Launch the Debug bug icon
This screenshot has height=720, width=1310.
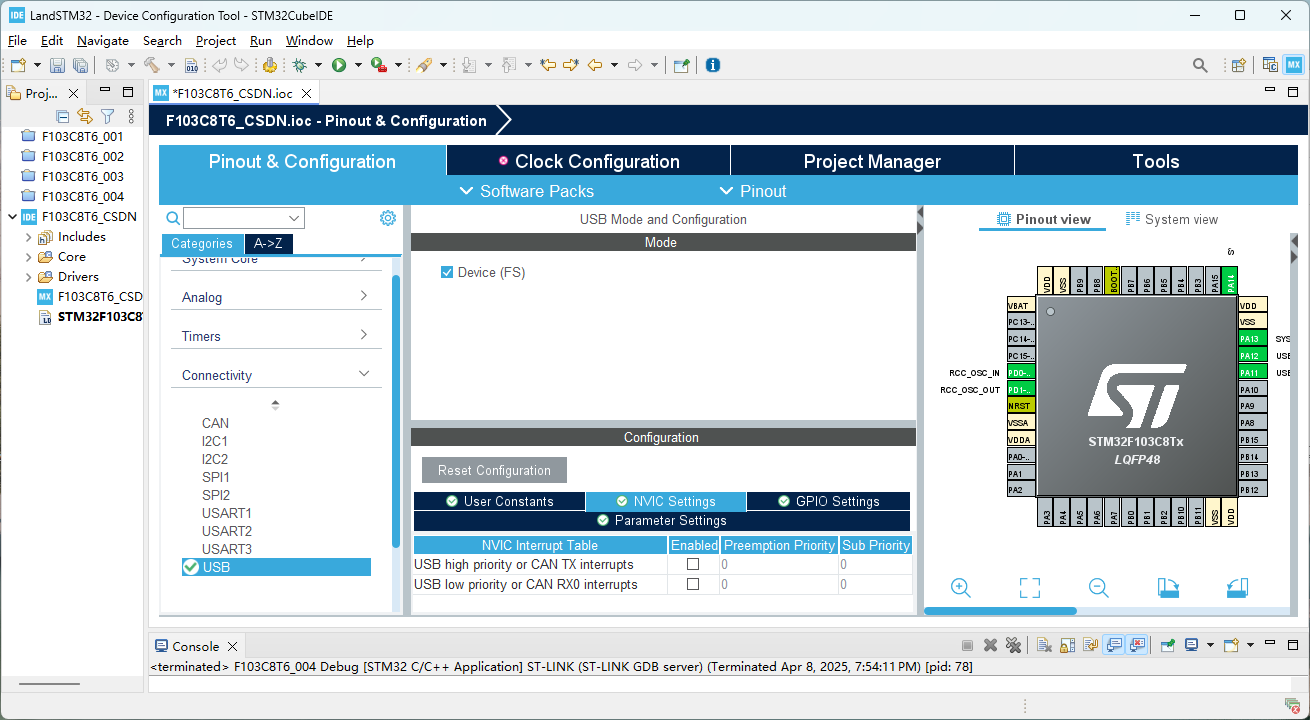[x=299, y=65]
